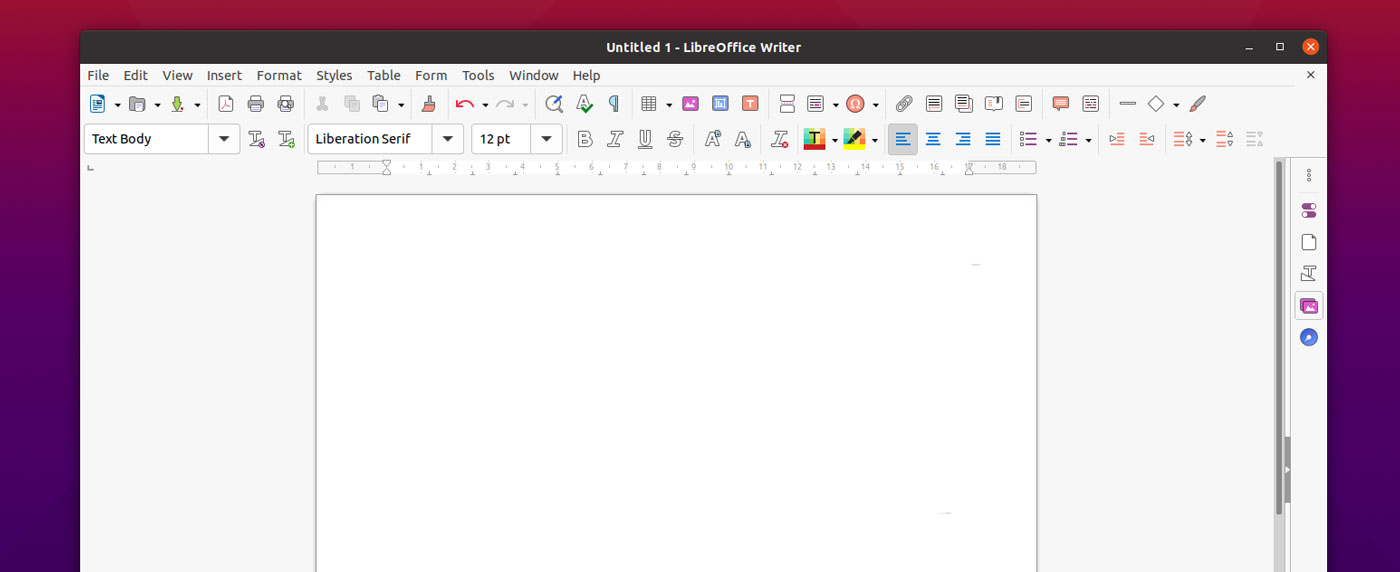The width and height of the screenshot is (1400, 572).
Task: Insert an image
Action: [x=690, y=103]
